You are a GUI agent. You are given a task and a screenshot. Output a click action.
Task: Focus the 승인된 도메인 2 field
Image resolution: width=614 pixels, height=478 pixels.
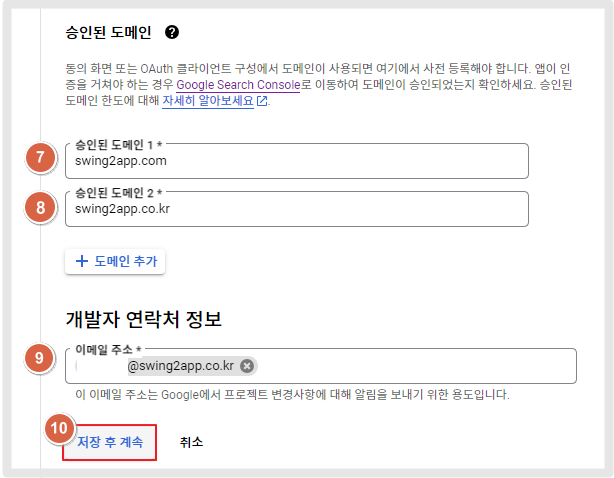point(297,209)
